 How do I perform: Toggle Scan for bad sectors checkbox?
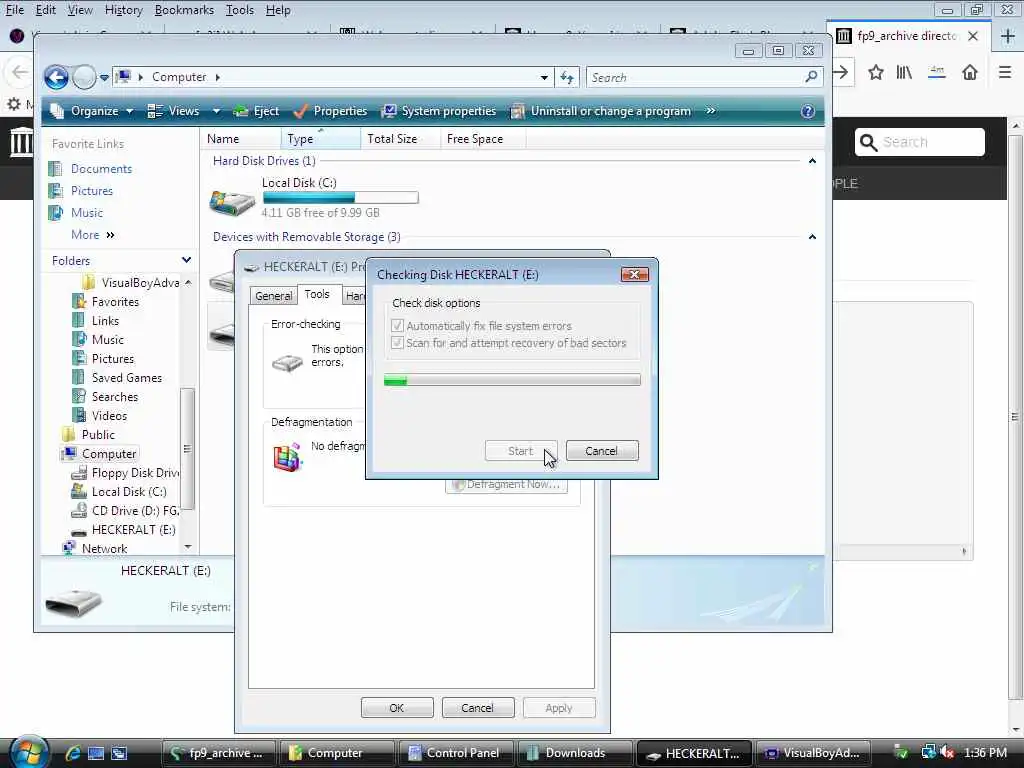coord(396,343)
